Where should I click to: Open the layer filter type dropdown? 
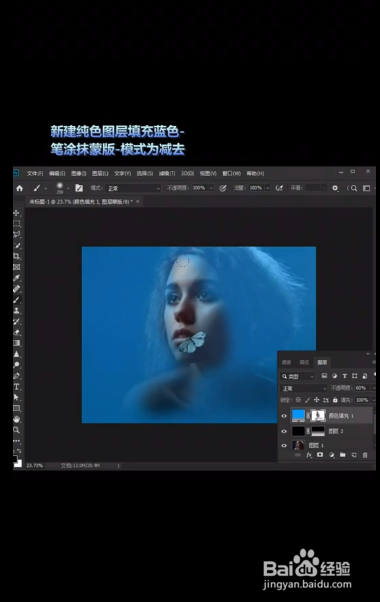pos(298,376)
